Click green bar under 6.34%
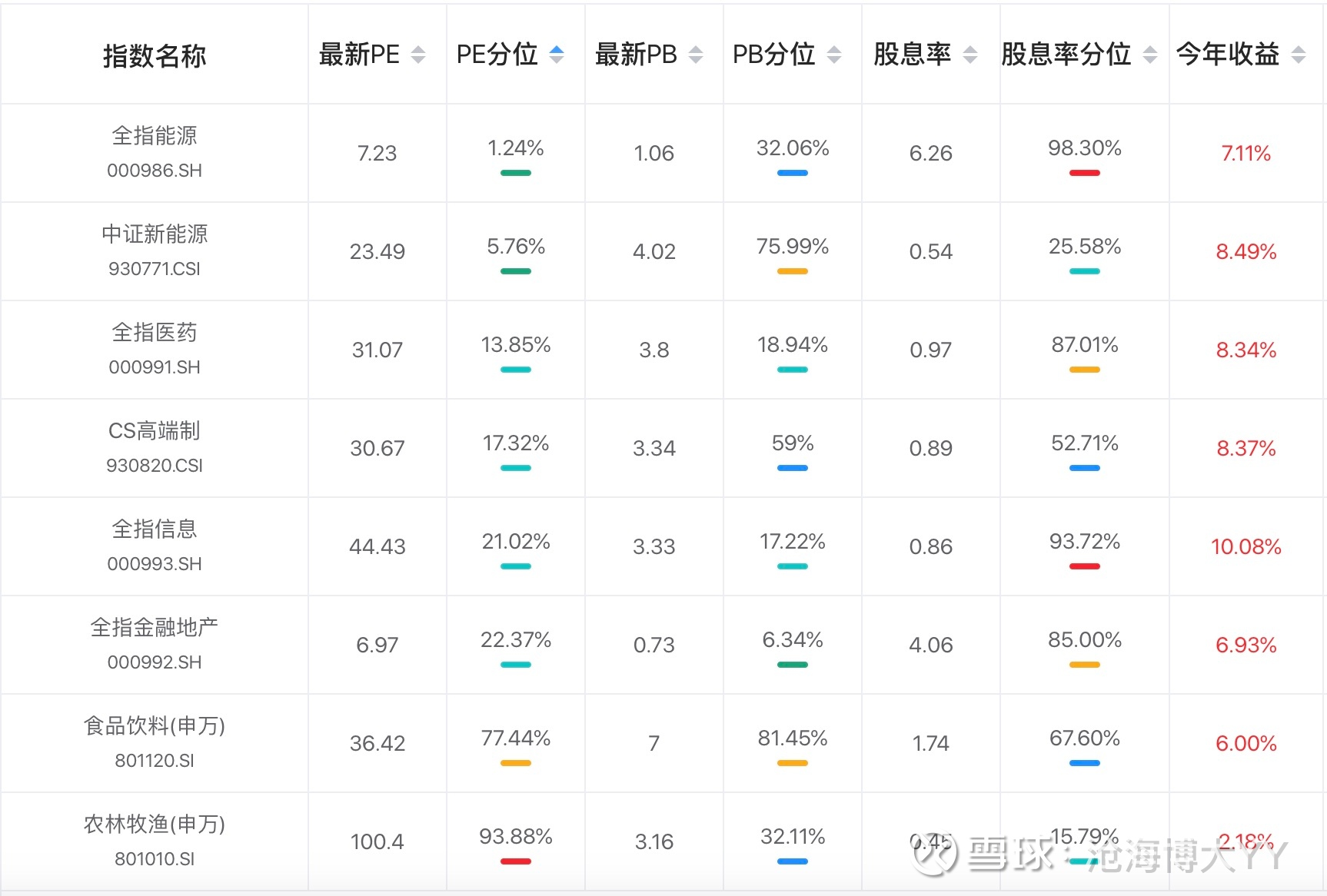This screenshot has height=896, width=1327. [793, 665]
